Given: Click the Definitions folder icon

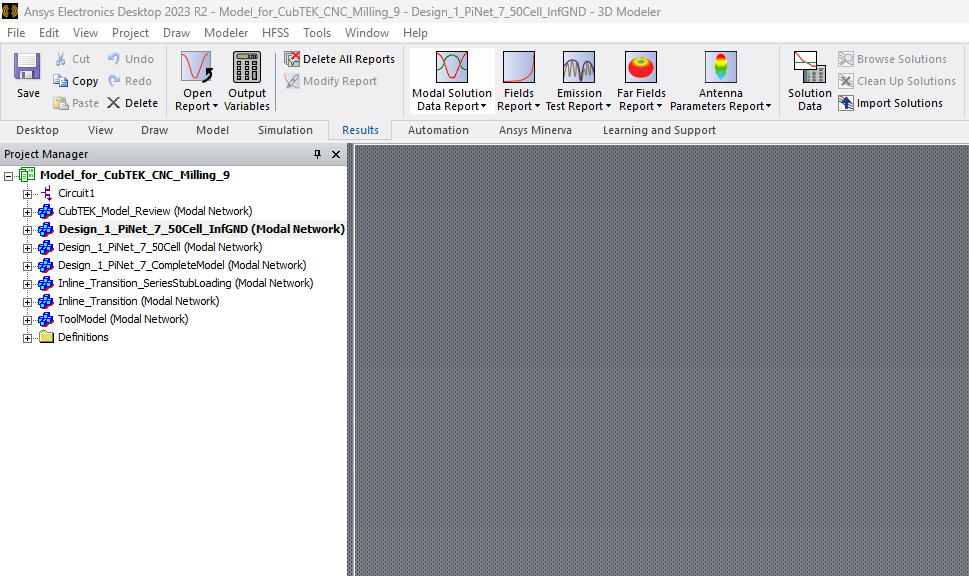Looking at the screenshot, I should [x=46, y=337].
